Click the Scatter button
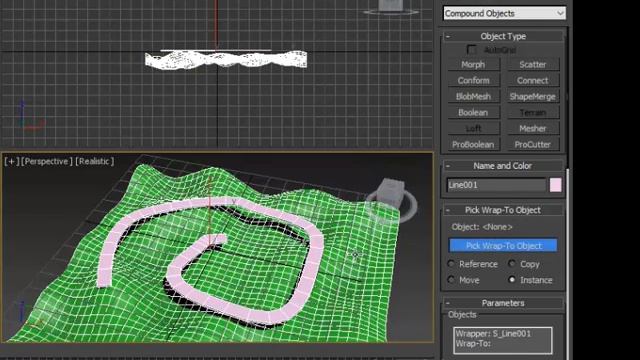Viewport: 640px width, 360px height. [x=533, y=64]
